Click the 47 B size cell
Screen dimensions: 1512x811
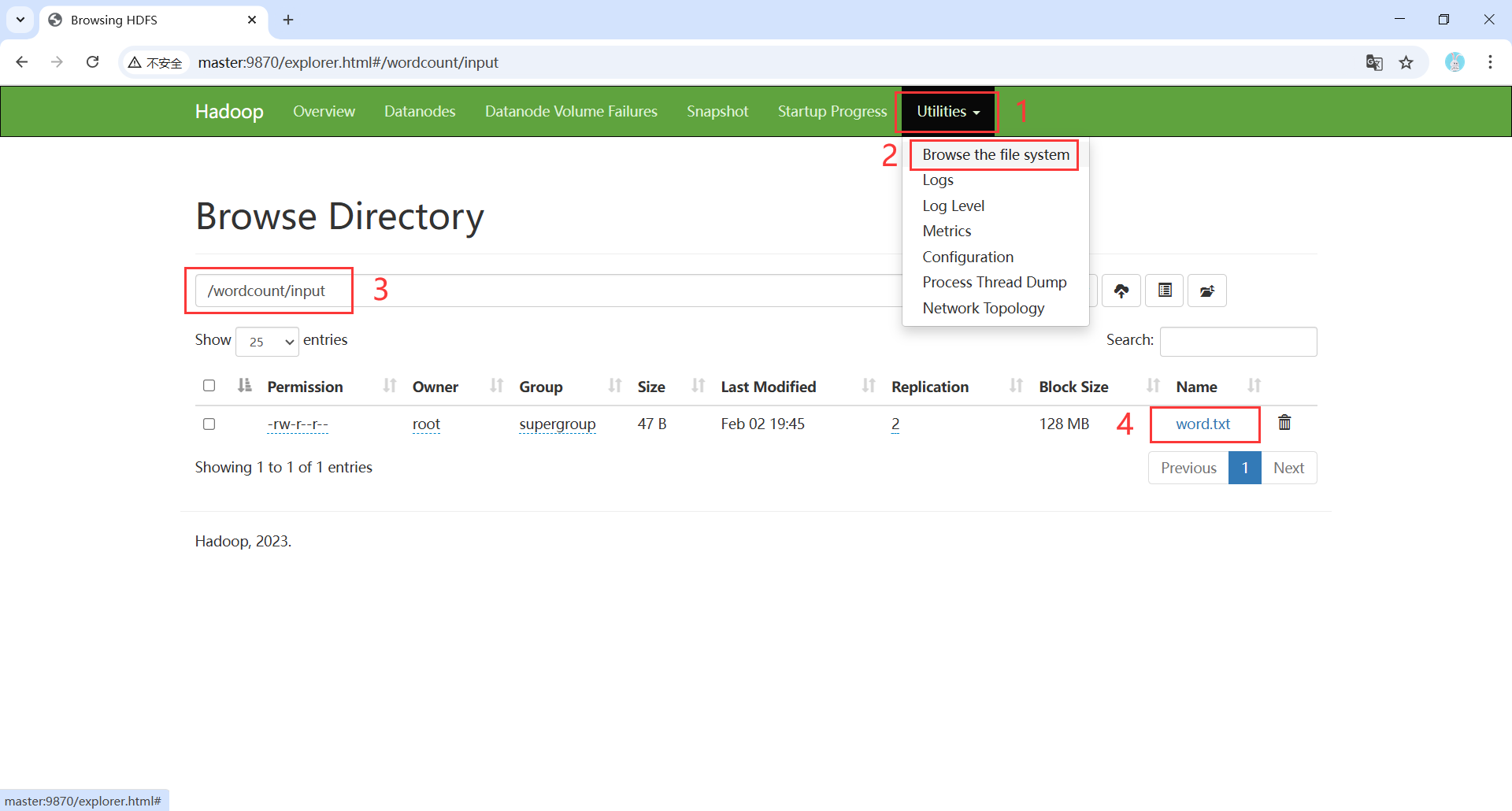(x=652, y=424)
